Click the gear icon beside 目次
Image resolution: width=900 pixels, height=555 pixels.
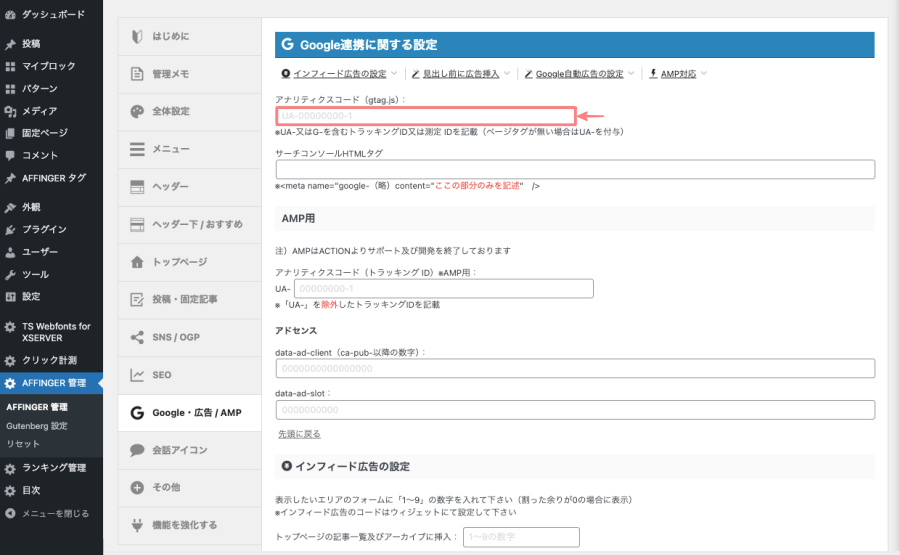(10, 491)
